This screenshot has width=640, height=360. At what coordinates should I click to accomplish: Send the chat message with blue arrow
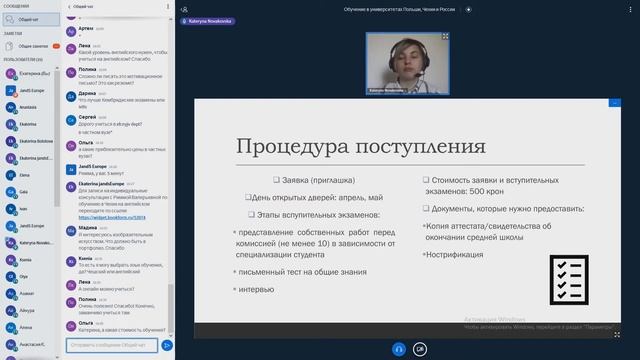pos(167,345)
